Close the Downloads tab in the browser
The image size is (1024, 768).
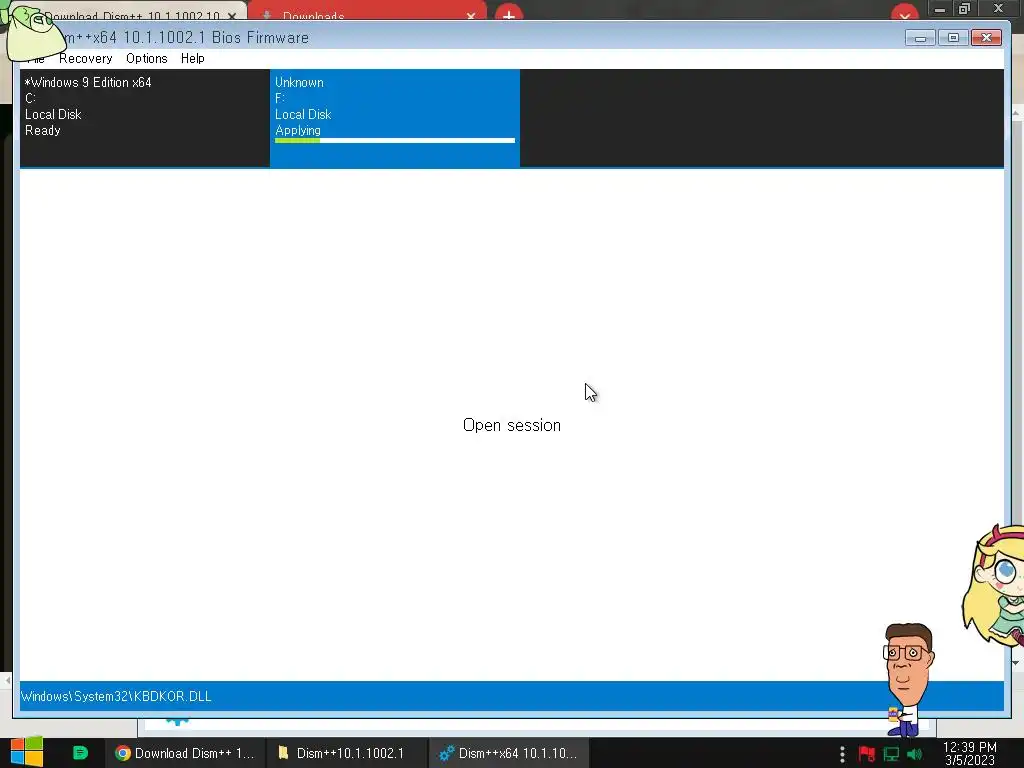click(x=471, y=16)
